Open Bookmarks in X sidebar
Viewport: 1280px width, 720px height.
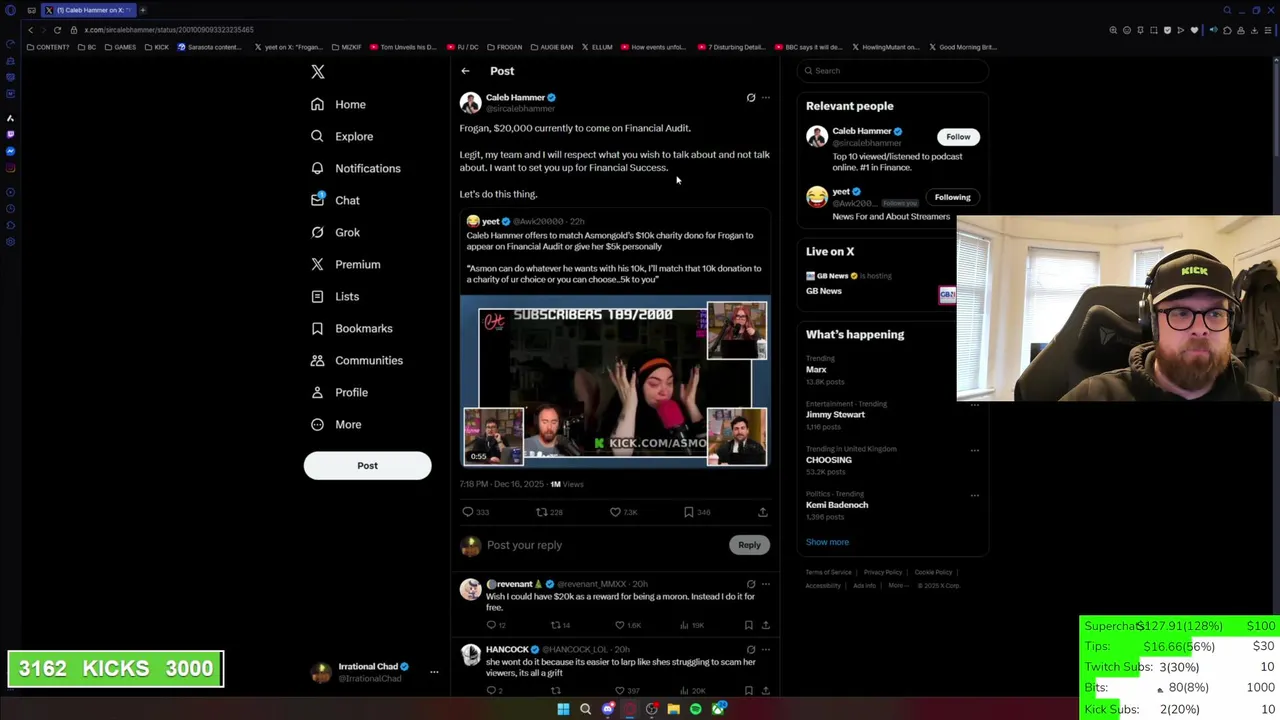[x=351, y=328]
